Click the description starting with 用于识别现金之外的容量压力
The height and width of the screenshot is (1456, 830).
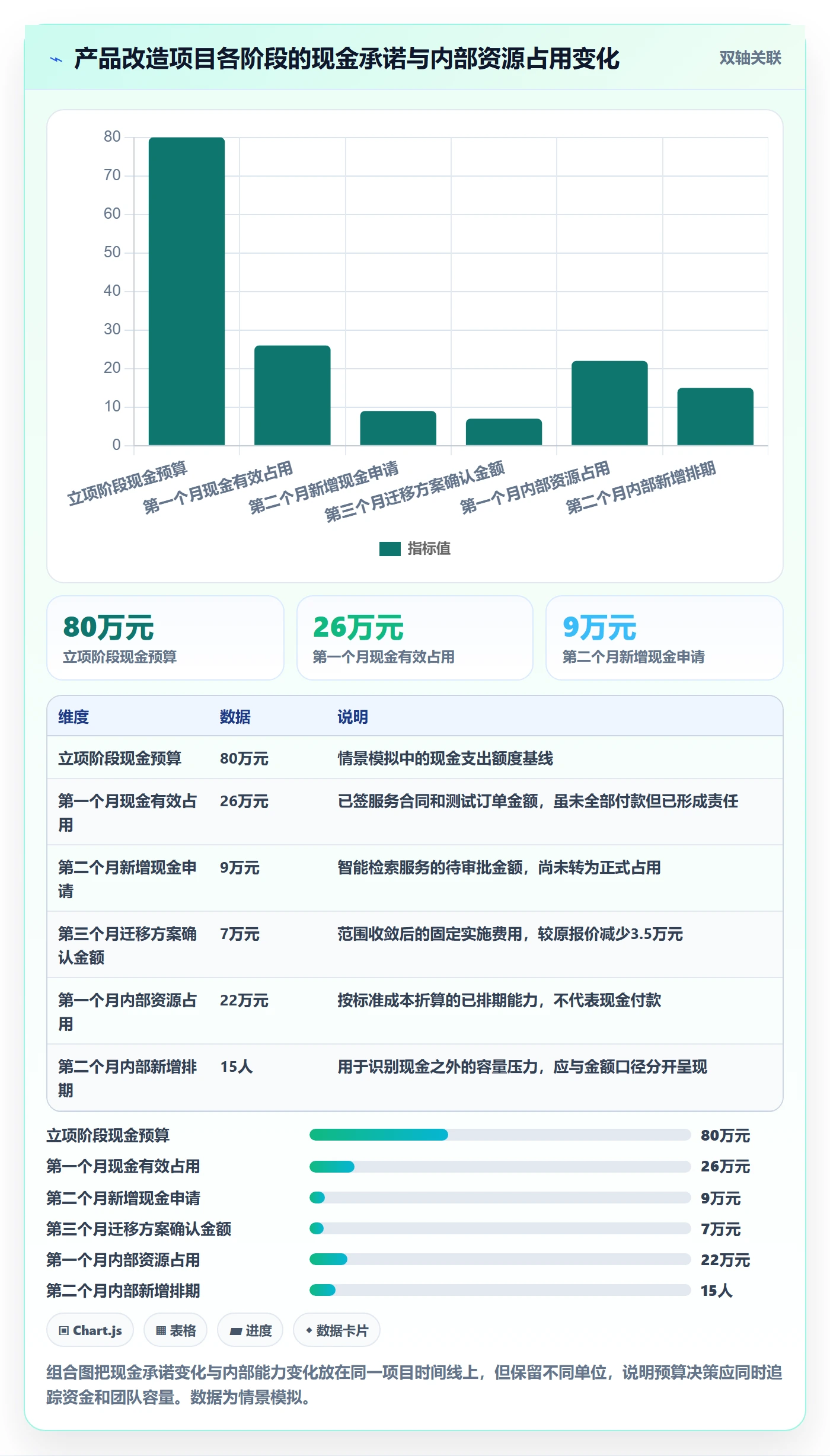[522, 1067]
